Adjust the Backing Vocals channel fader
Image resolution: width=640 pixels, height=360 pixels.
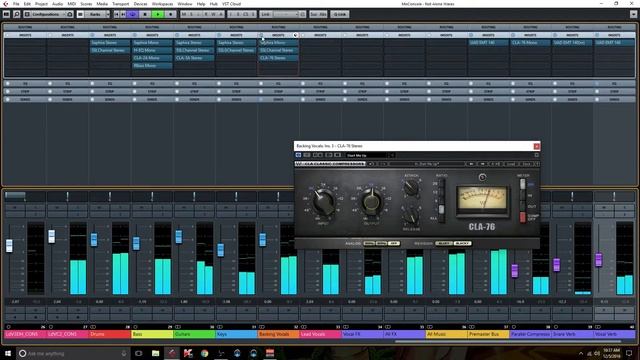tap(262, 240)
